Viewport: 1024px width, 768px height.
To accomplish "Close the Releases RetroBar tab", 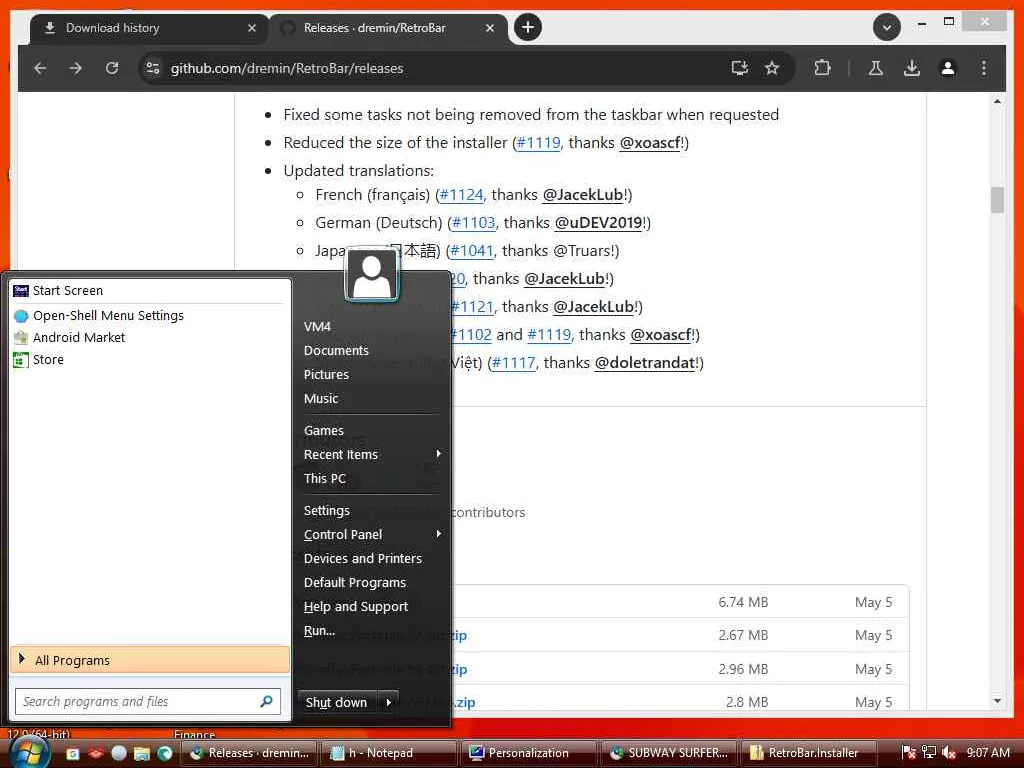I will tap(490, 28).
